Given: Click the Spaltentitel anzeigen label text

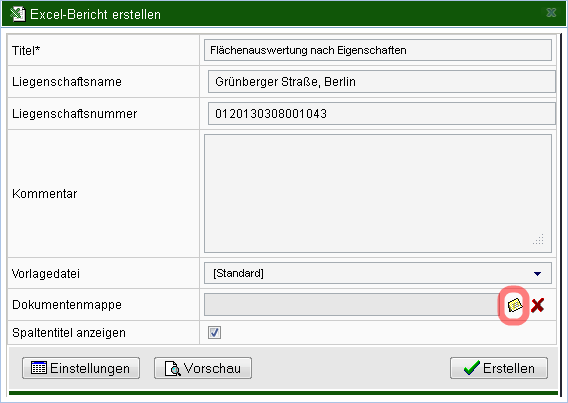Looking at the screenshot, I should [x=69, y=332].
